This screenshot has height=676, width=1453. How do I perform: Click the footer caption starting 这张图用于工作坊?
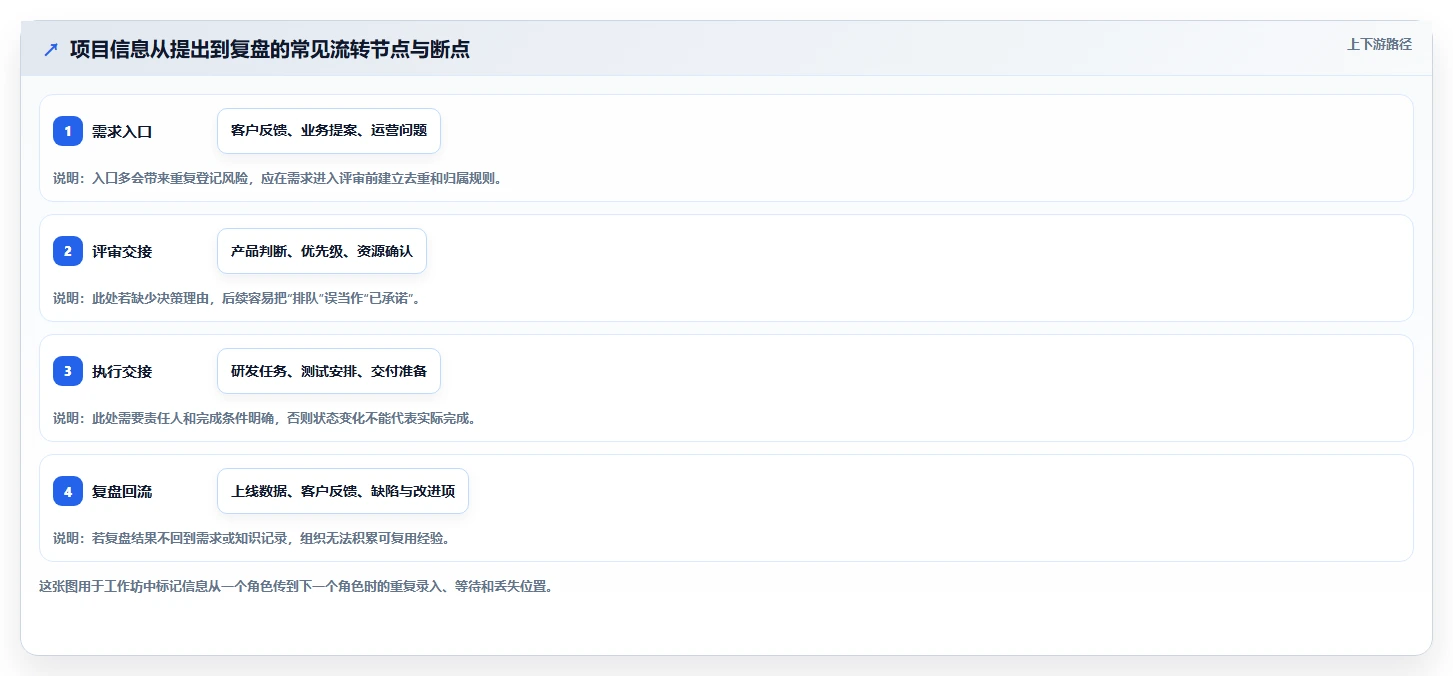(295, 586)
